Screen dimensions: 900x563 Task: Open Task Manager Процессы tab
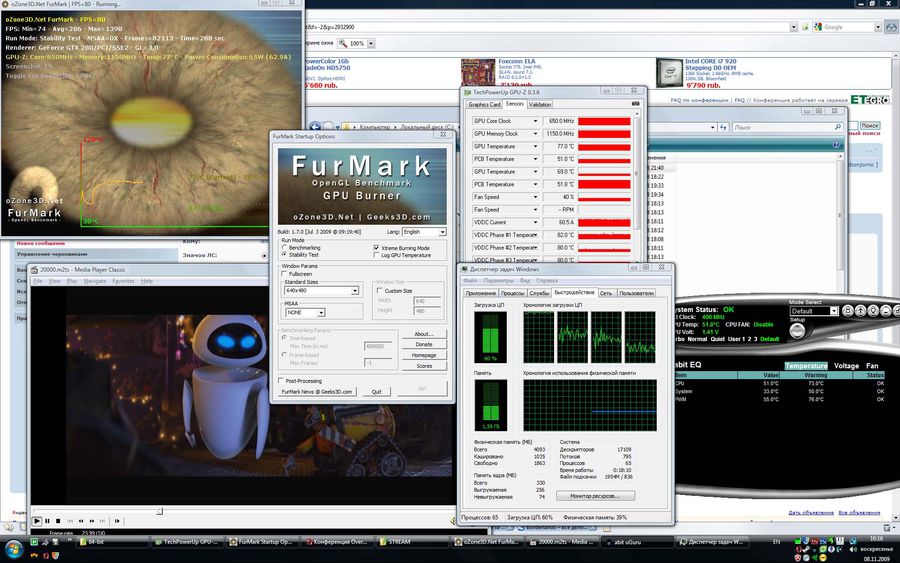pos(513,293)
